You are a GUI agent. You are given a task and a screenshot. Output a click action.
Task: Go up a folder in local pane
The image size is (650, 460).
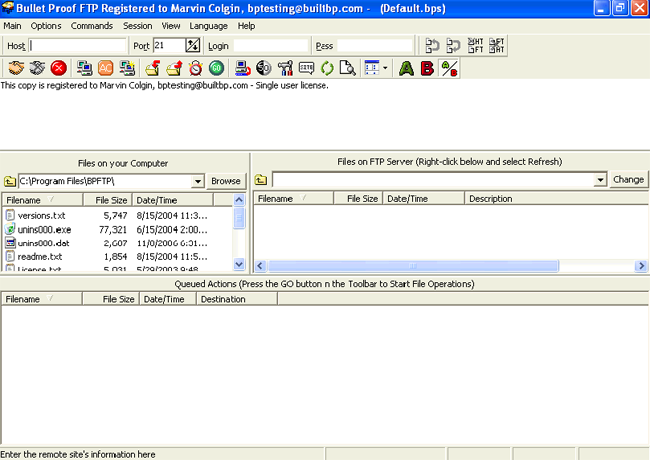(x=9, y=181)
